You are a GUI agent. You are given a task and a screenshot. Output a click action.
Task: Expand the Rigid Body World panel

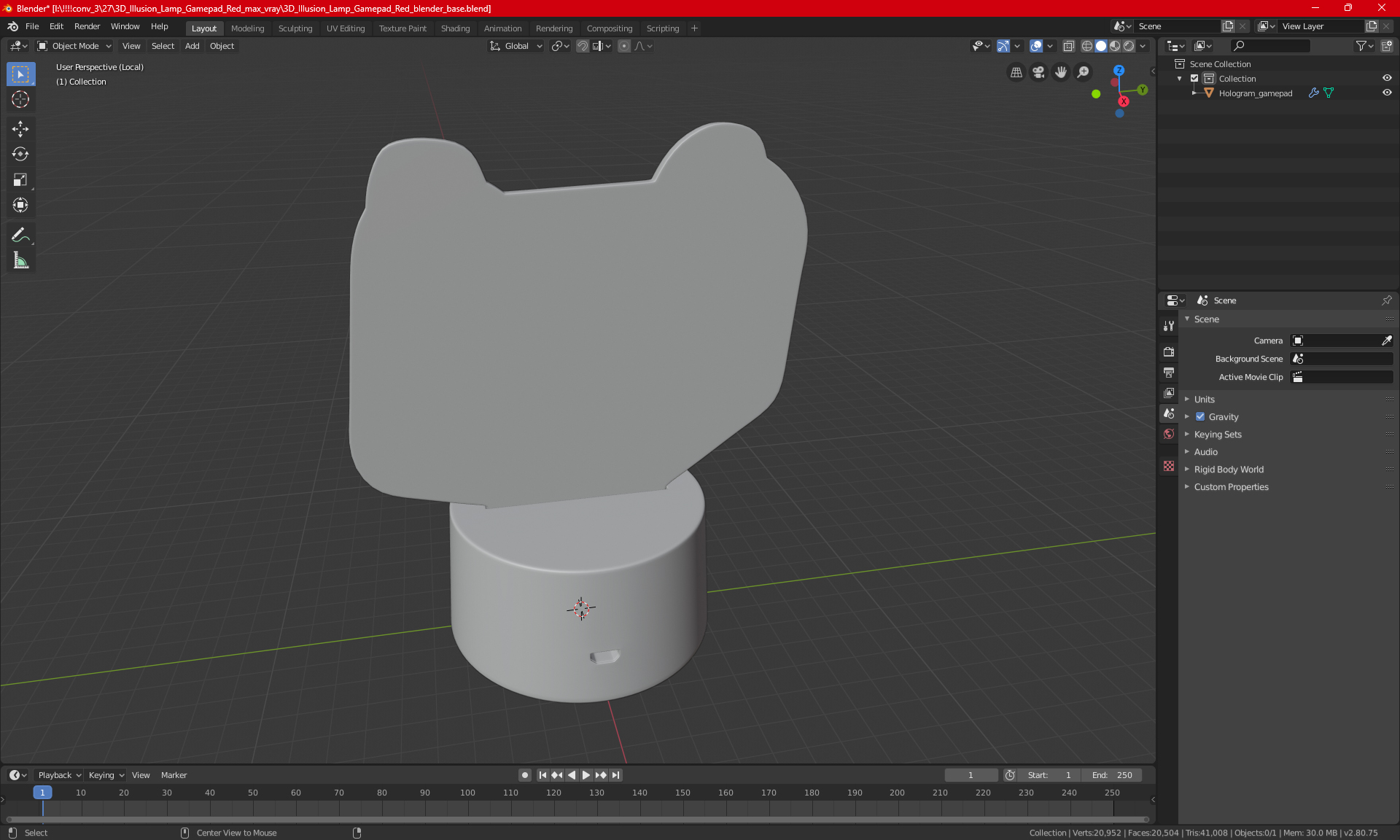tap(1229, 470)
